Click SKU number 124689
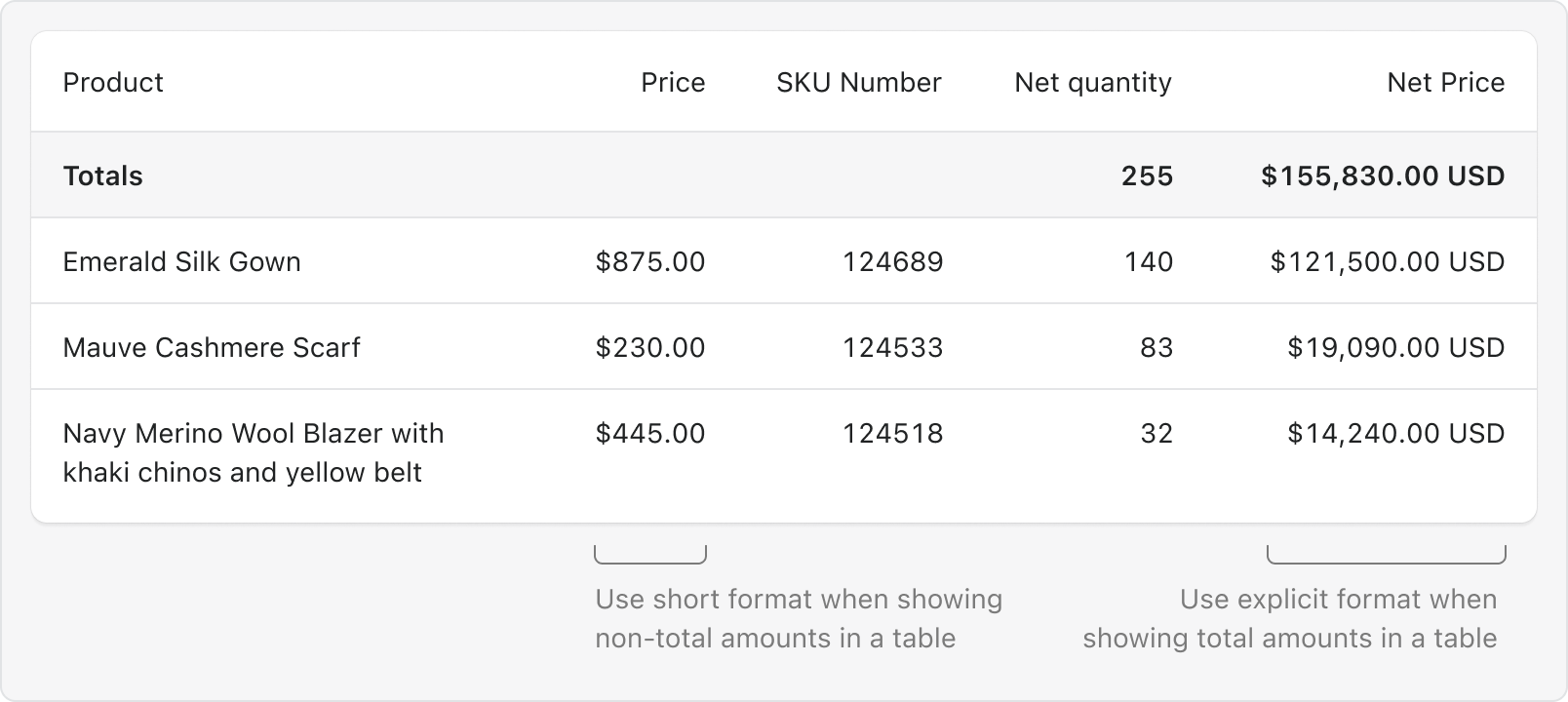 (x=893, y=261)
